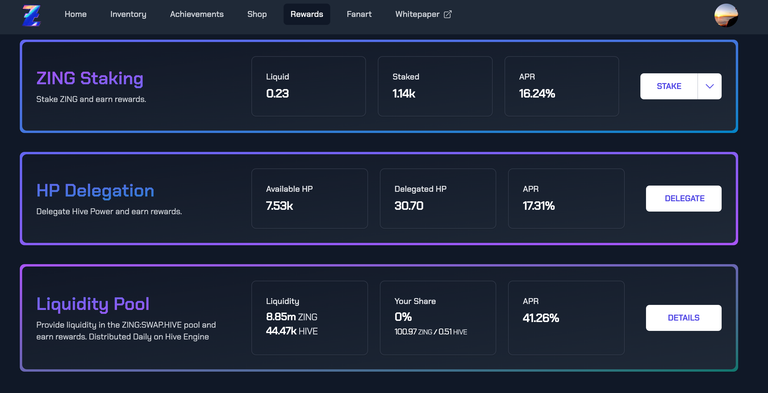Click the Your Share 0% value
The image size is (768, 393).
(x=403, y=317)
